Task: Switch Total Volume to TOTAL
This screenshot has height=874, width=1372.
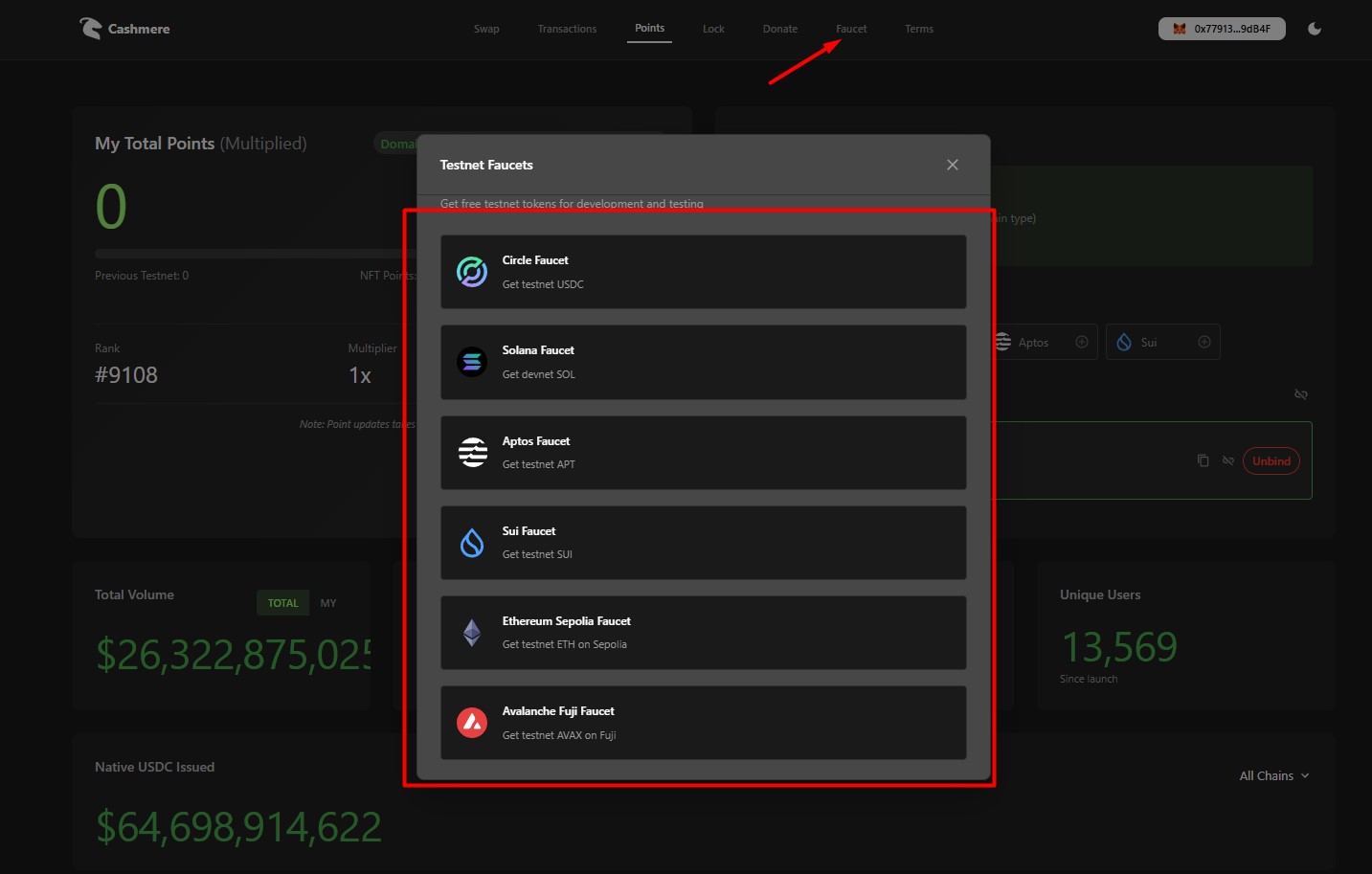Action: (x=282, y=603)
